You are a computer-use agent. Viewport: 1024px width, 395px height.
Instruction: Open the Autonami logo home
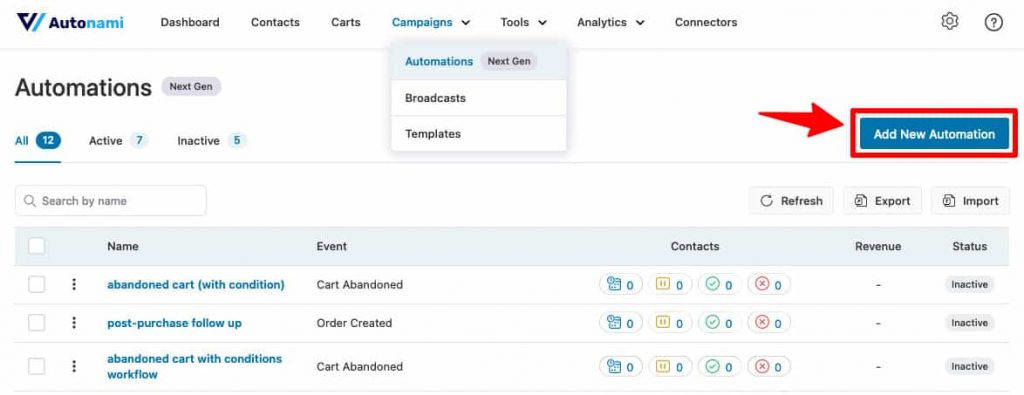pos(70,22)
